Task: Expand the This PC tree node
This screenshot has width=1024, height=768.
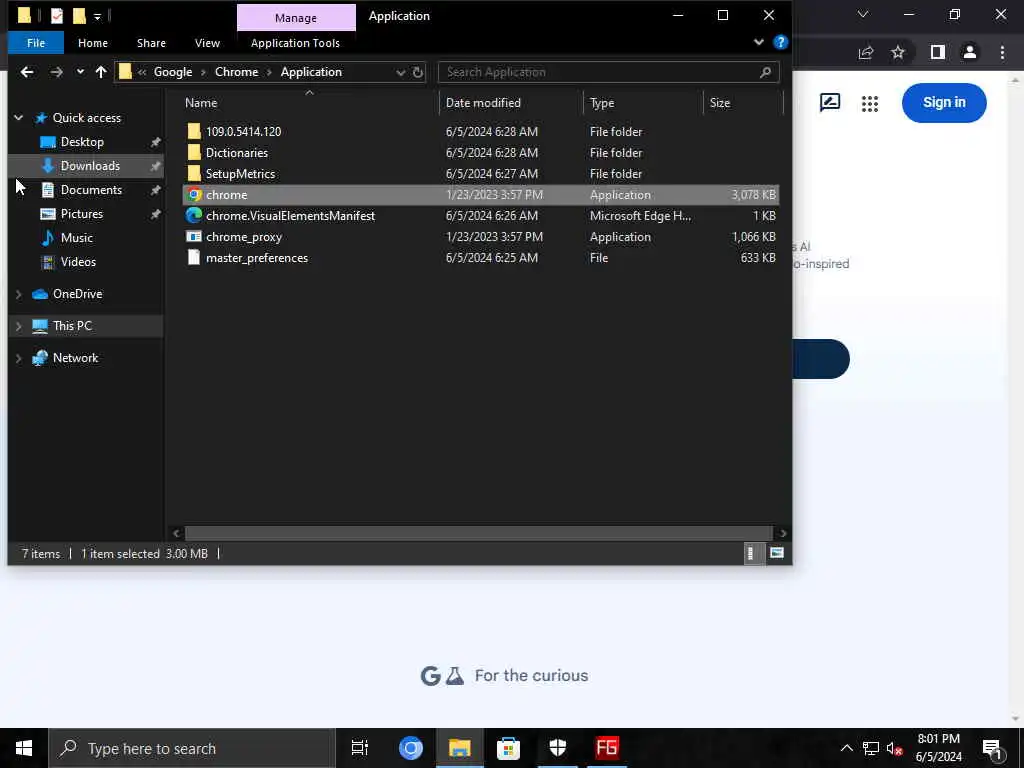Action: point(18,326)
